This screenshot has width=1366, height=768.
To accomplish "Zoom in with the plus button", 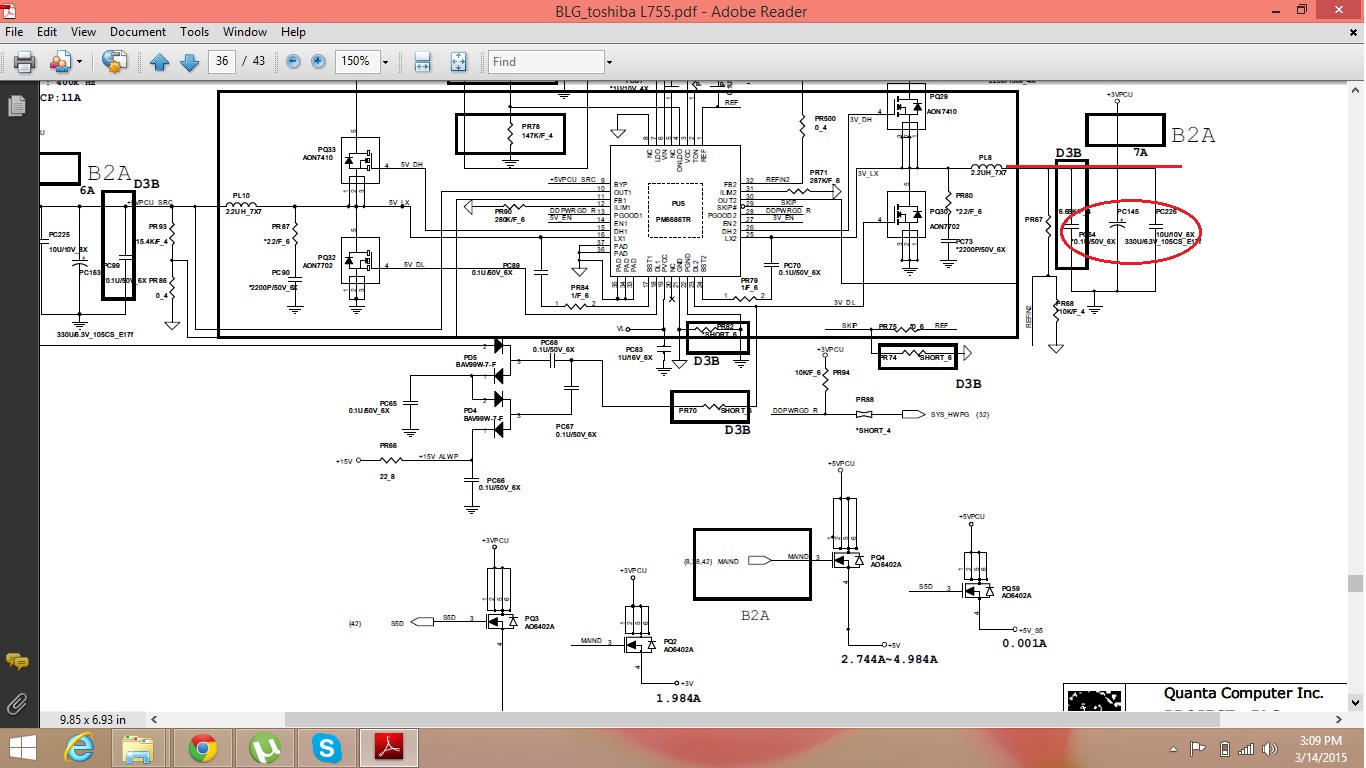I will [318, 62].
